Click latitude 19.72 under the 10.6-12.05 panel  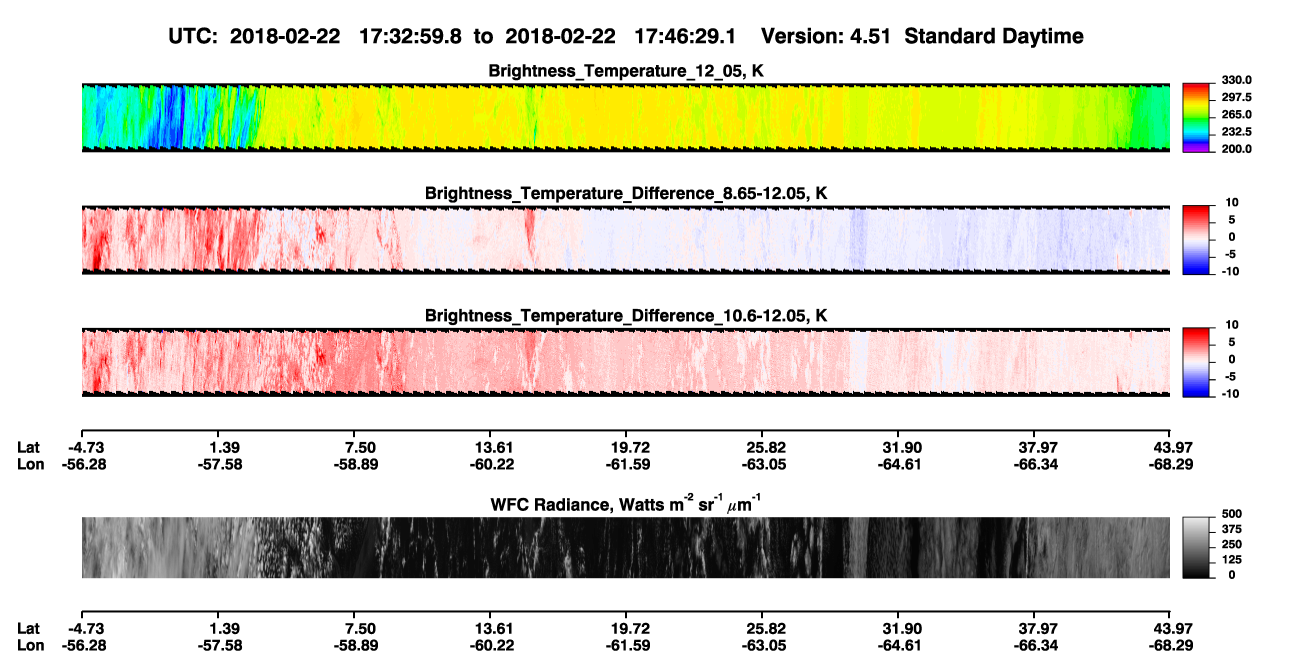(x=626, y=447)
